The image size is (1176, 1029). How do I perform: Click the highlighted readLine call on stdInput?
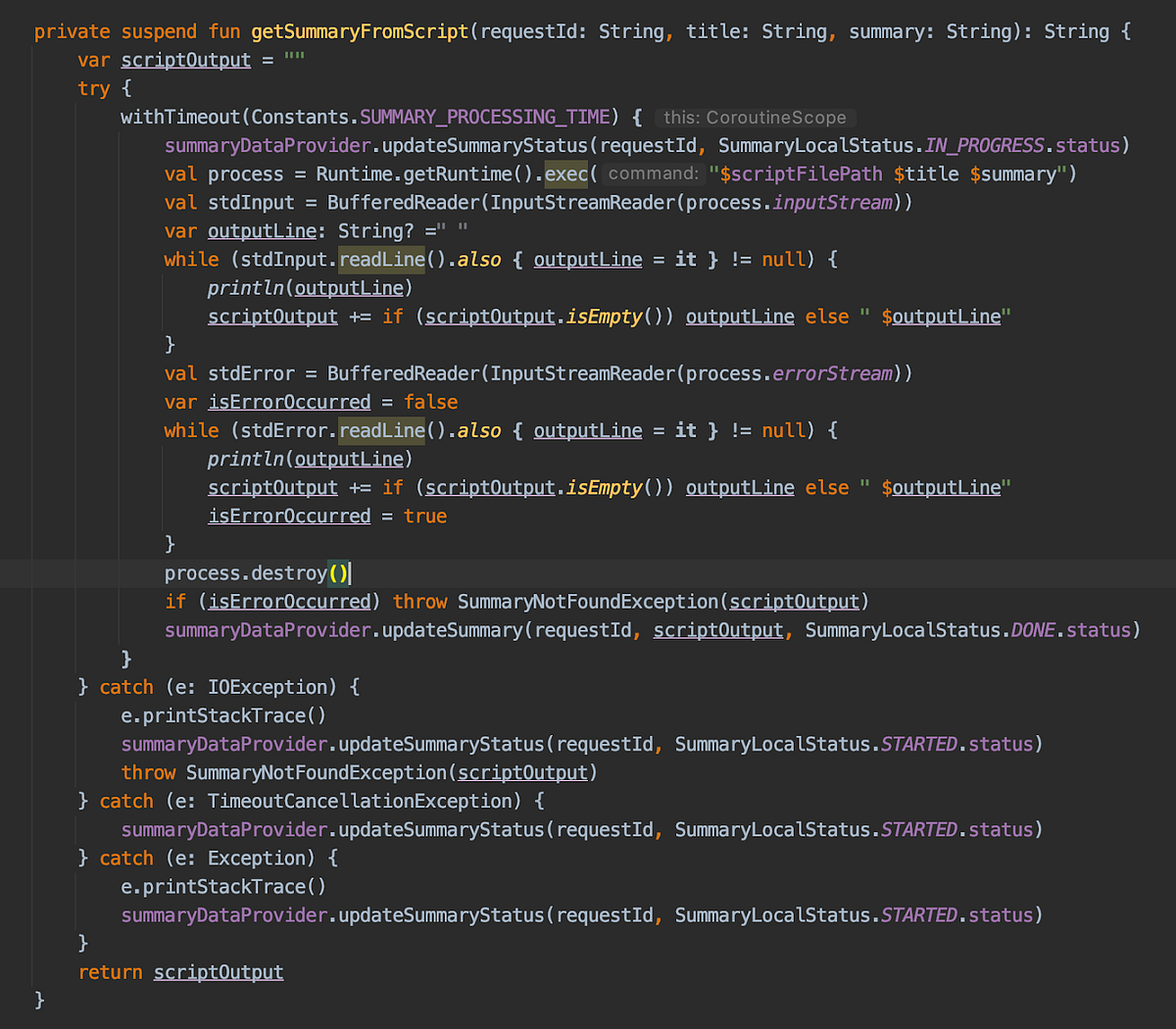coord(381,259)
